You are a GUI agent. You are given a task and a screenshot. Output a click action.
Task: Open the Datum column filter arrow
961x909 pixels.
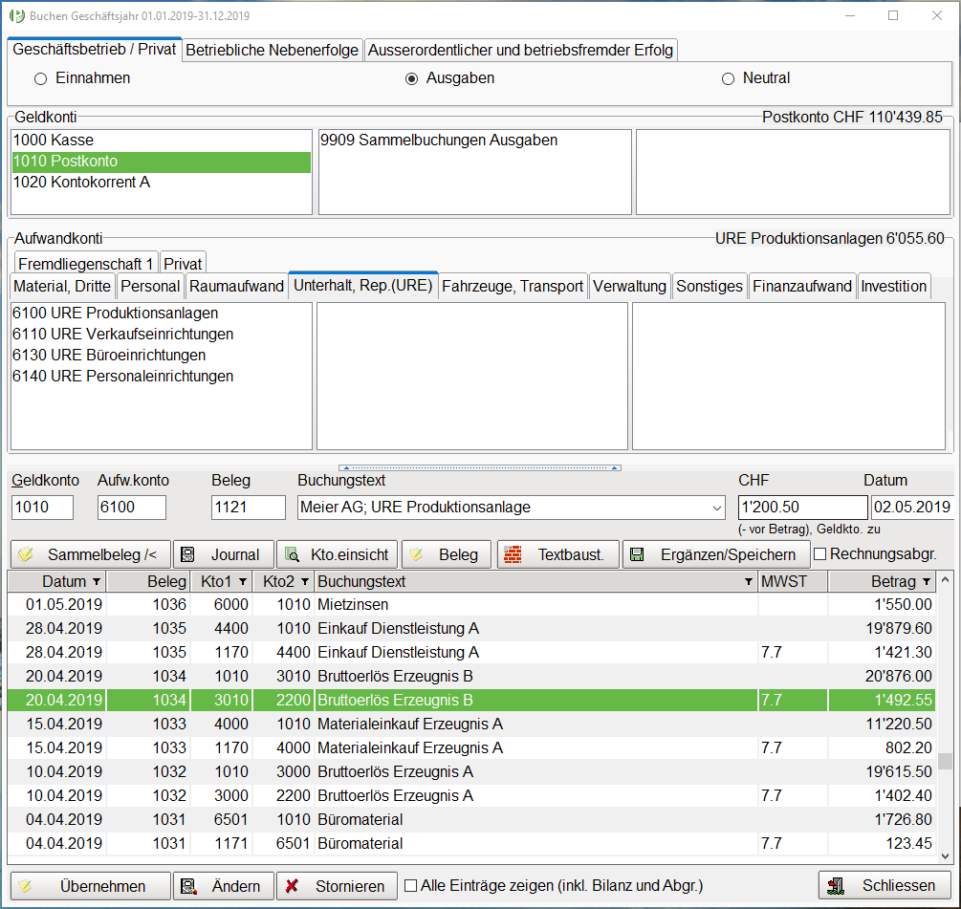[x=96, y=582]
